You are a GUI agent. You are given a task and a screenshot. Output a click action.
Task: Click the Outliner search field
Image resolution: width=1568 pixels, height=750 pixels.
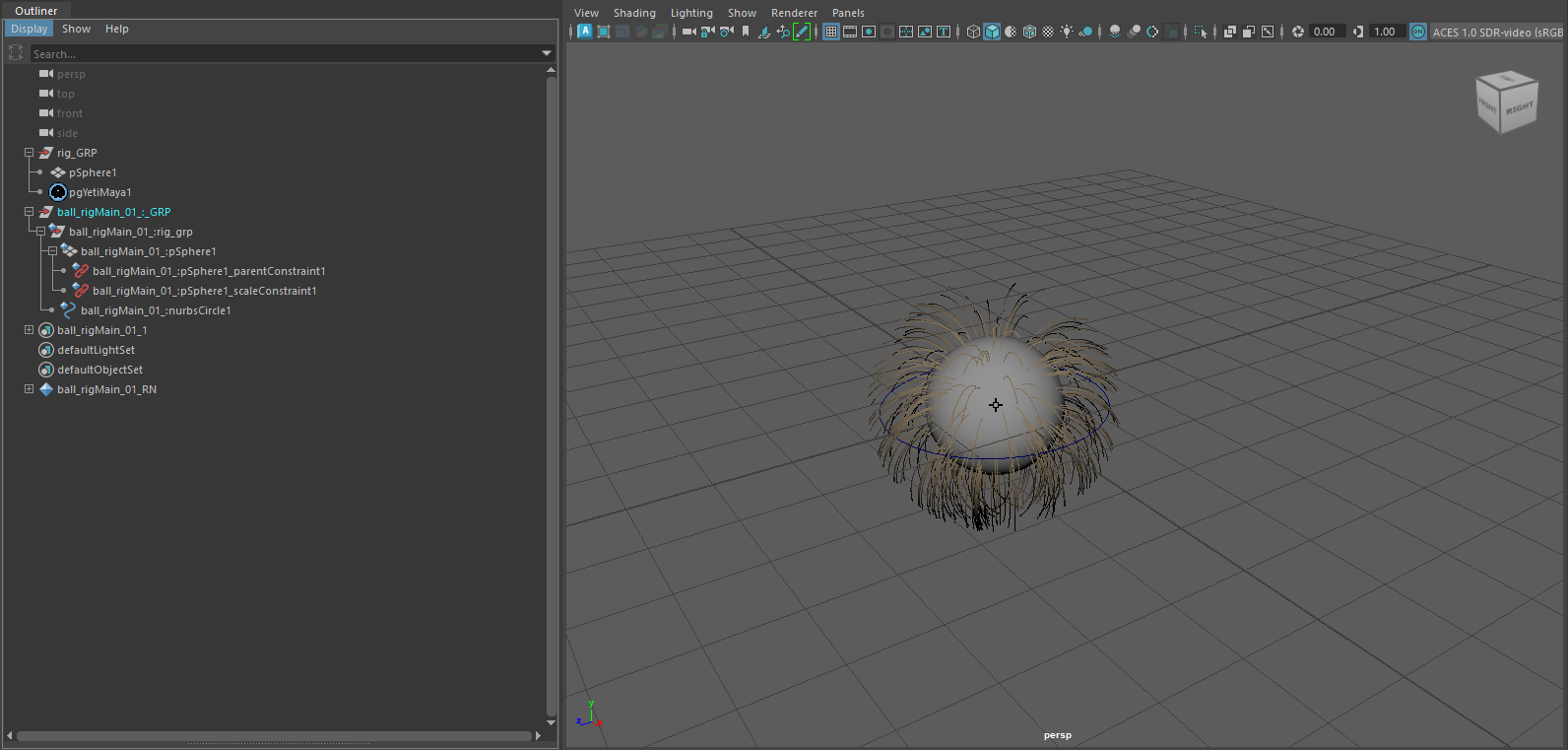click(285, 53)
